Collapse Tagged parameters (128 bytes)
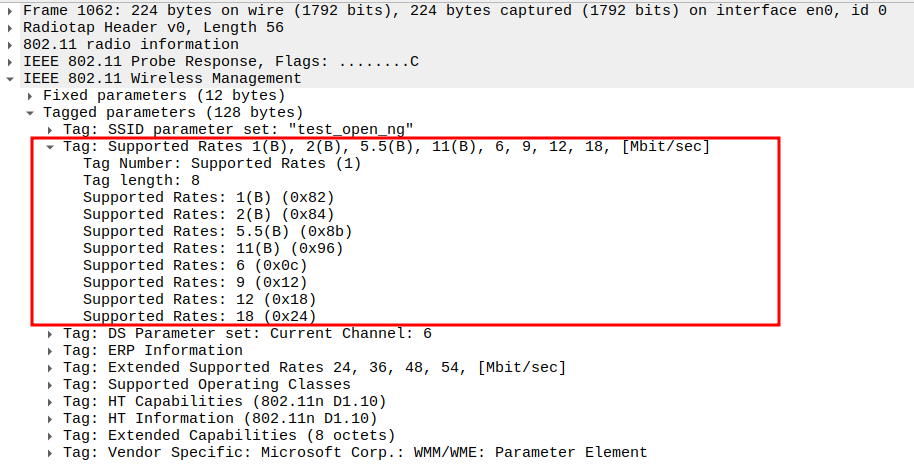This screenshot has height=466, width=914. (31, 113)
